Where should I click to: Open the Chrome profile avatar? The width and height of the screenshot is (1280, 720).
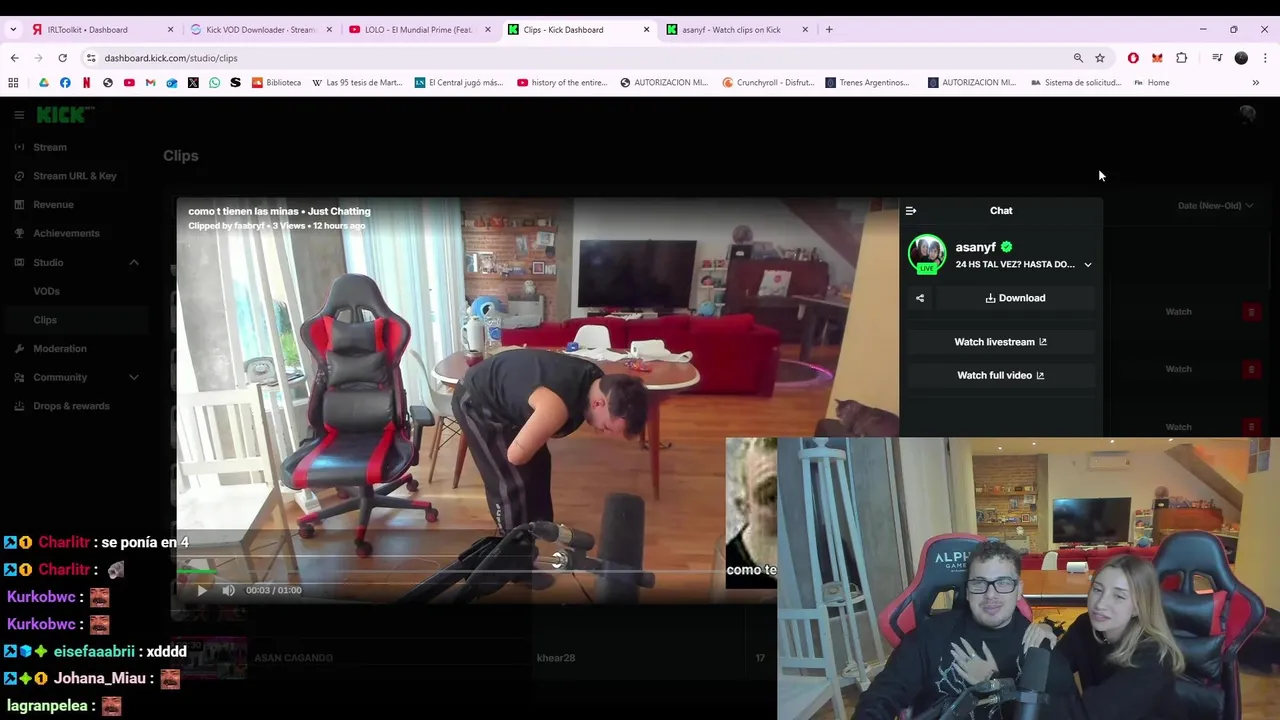[x=1241, y=58]
